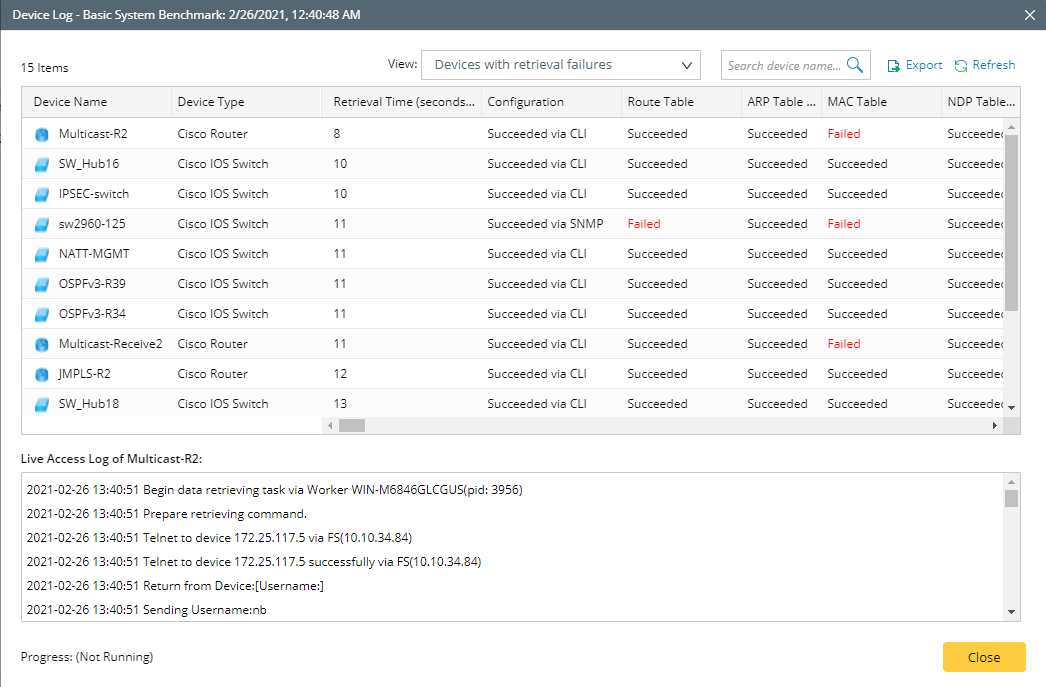Screen dimensions: 1046x687
Task: Click log line Prepare retrieving command
Action: point(167,514)
